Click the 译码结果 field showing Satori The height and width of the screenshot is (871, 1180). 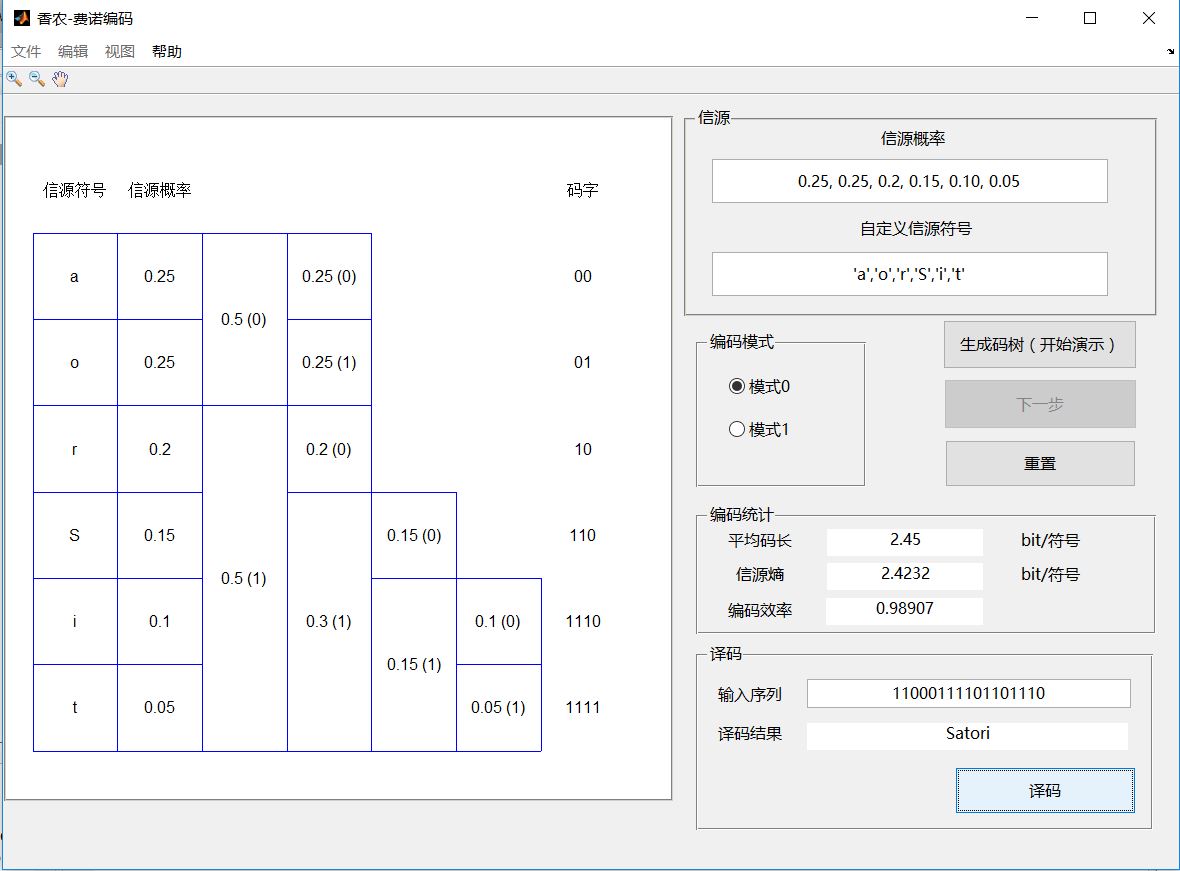tap(967, 734)
